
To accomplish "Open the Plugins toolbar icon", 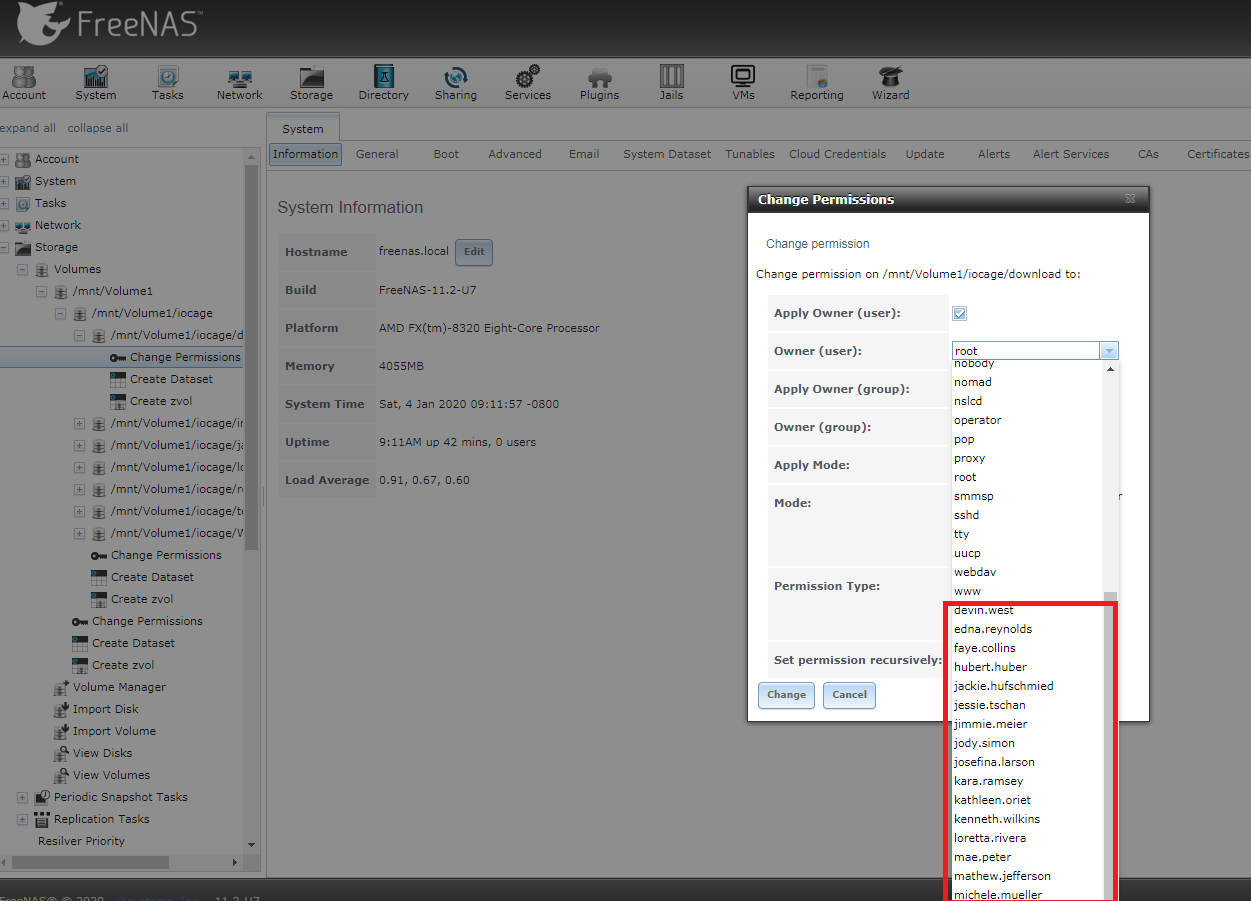I will click(x=600, y=83).
